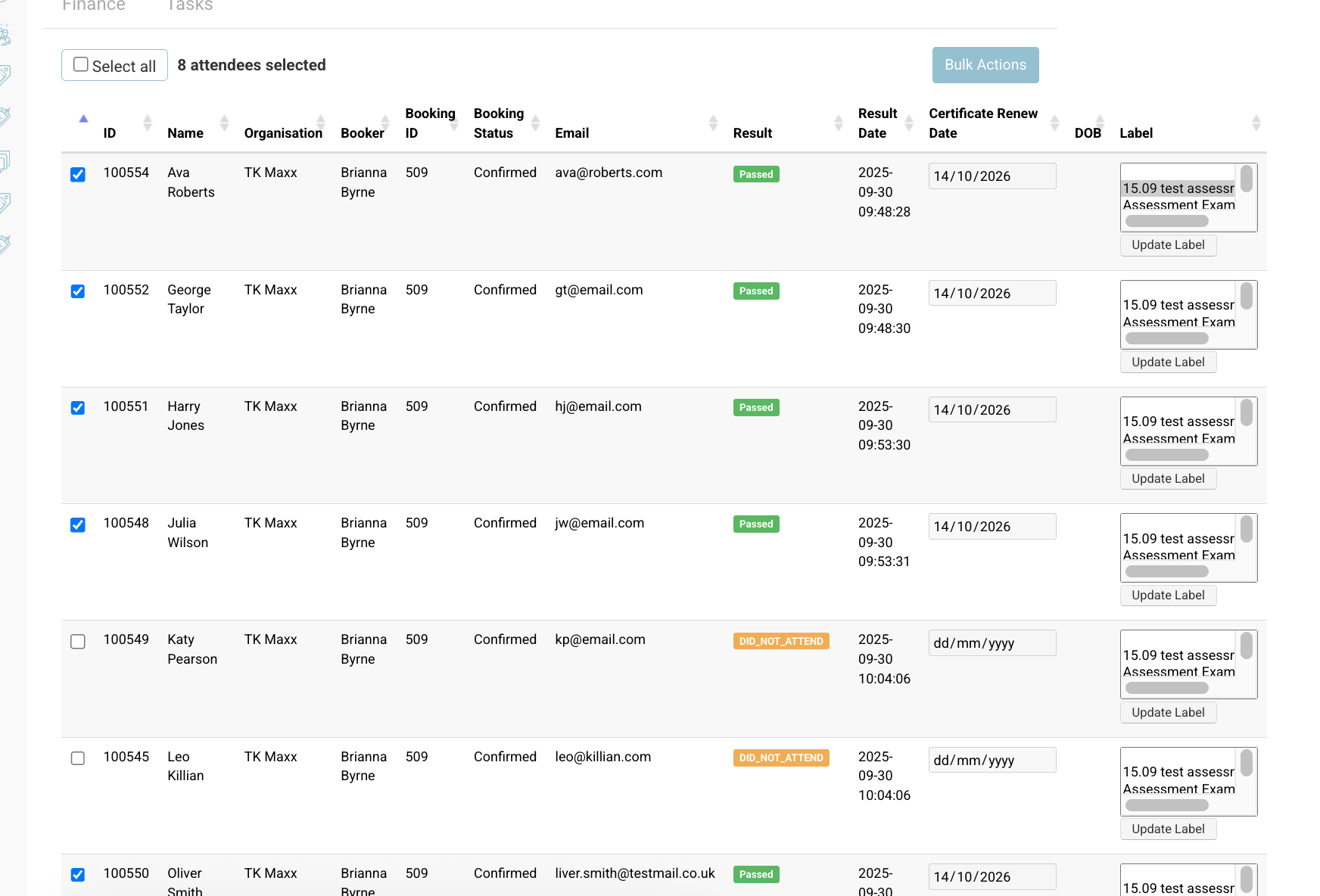Open the clipboard icon below the tag icon
The width and height of the screenshot is (1320, 896).
pos(5,116)
